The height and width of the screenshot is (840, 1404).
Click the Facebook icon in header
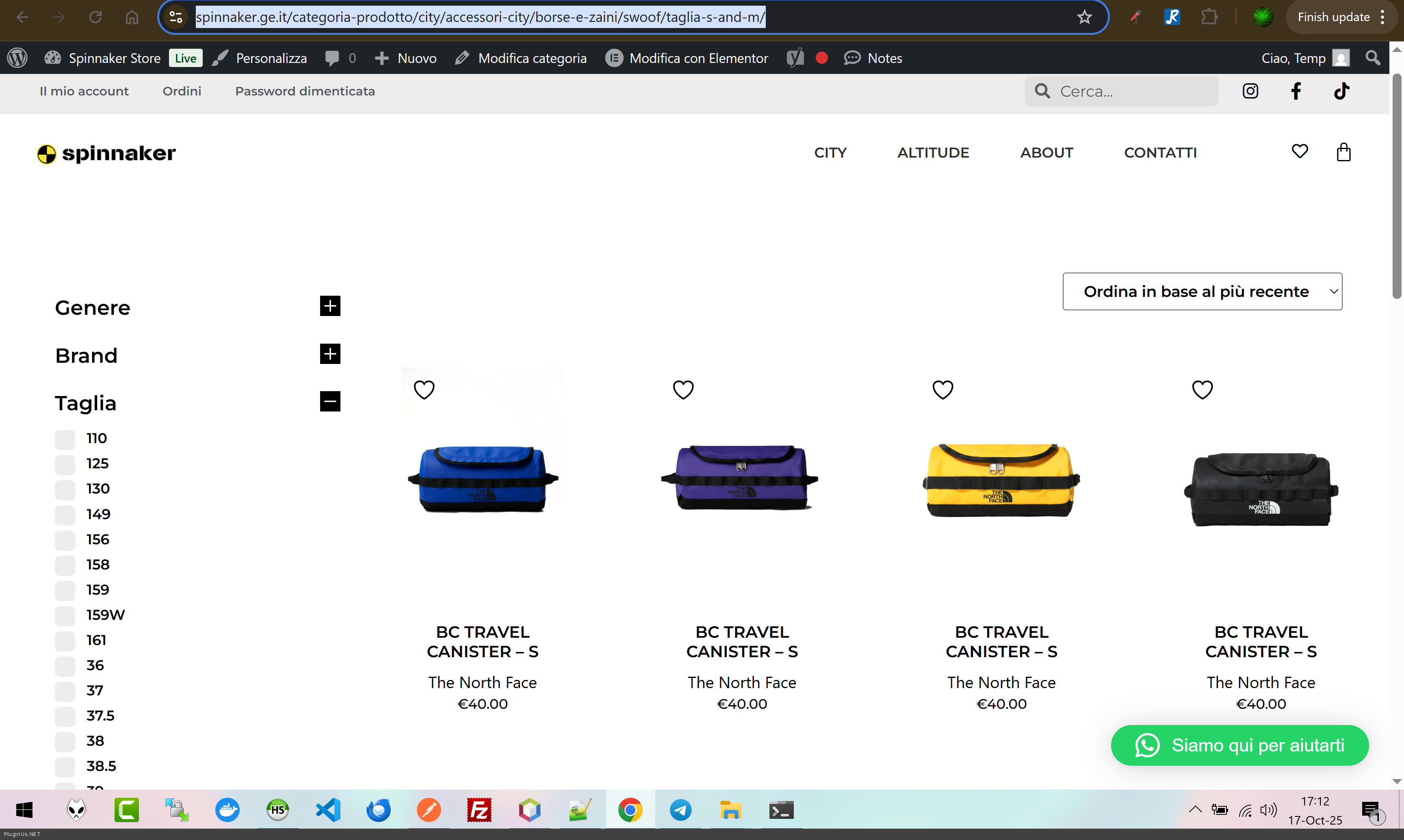[x=1295, y=91]
